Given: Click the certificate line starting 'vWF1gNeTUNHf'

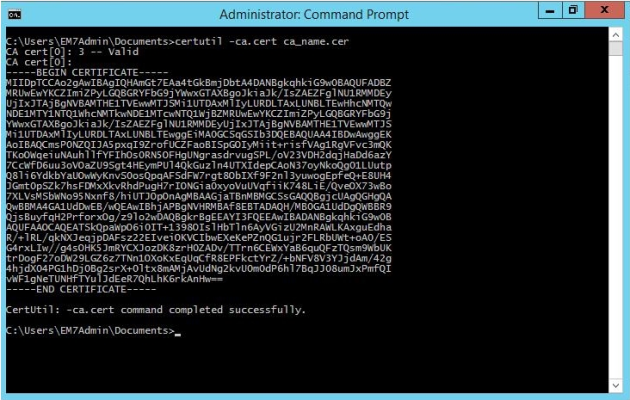Looking at the screenshot, I should (x=114, y=279).
